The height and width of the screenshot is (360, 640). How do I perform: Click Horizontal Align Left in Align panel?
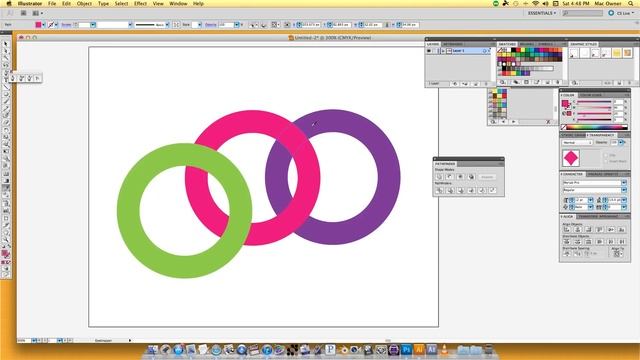[x=567, y=230]
